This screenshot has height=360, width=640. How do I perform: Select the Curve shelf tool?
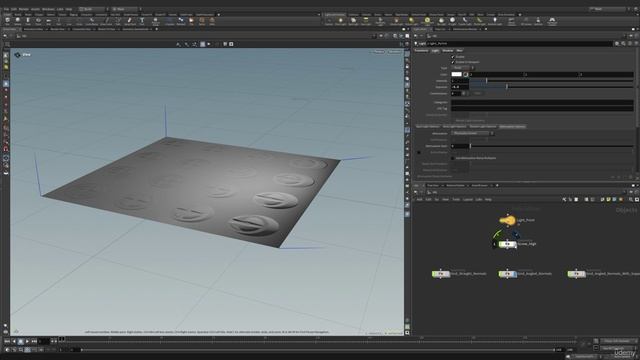tap(92, 21)
